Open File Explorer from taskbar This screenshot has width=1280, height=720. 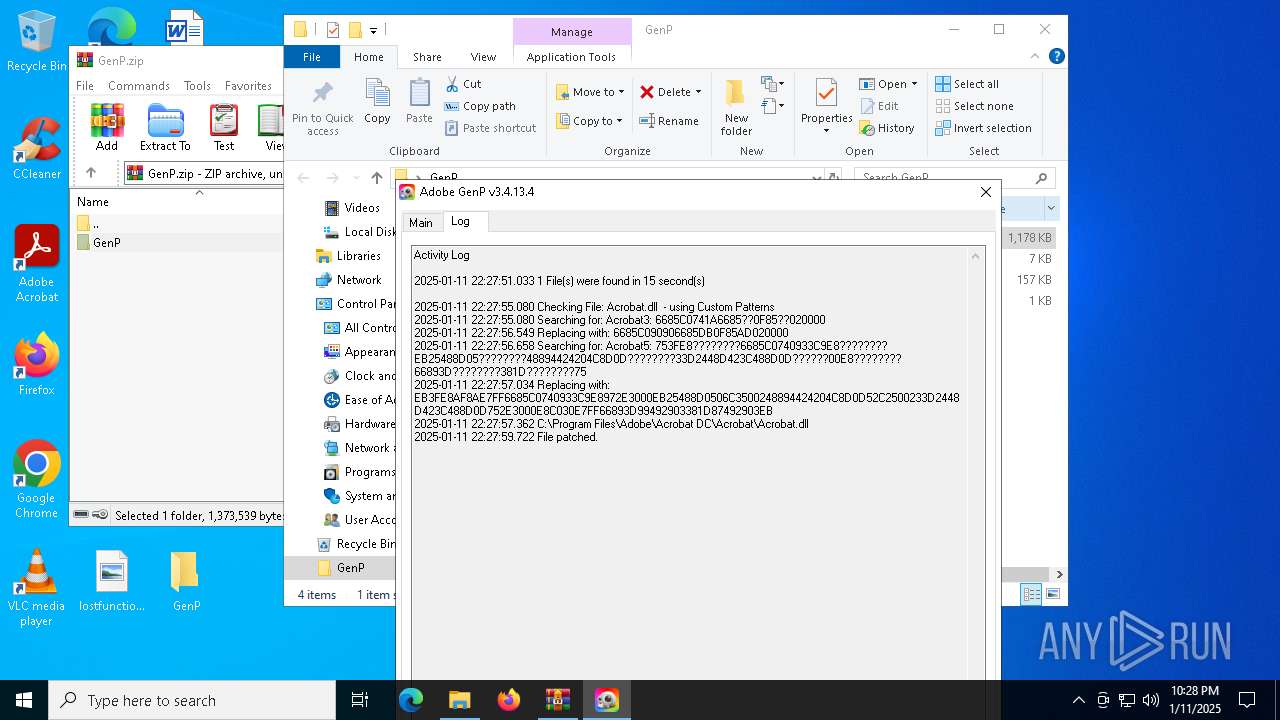click(459, 700)
